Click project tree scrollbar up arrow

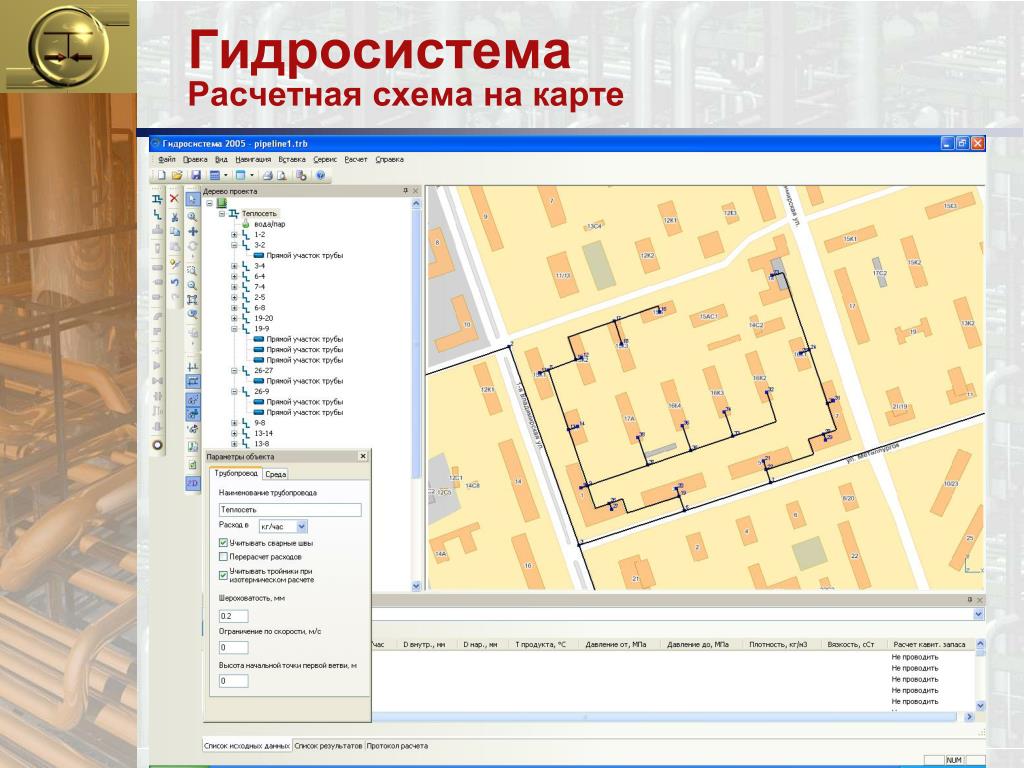pos(416,204)
